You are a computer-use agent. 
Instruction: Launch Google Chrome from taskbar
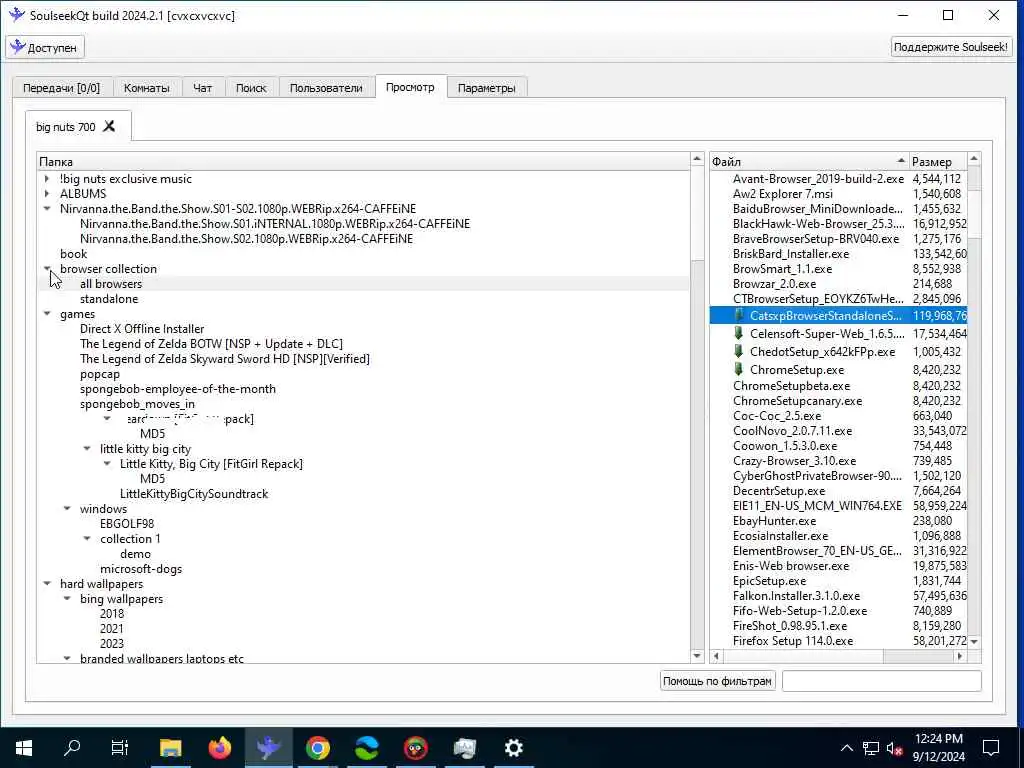point(317,748)
